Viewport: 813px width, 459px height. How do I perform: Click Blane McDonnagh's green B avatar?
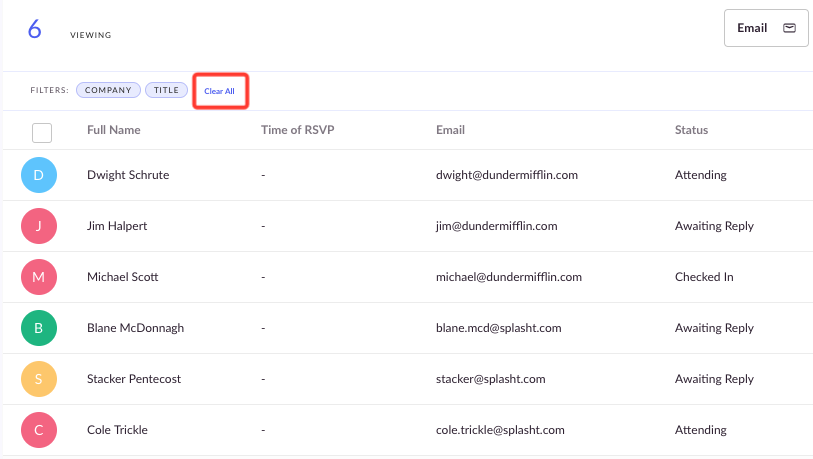(39, 328)
